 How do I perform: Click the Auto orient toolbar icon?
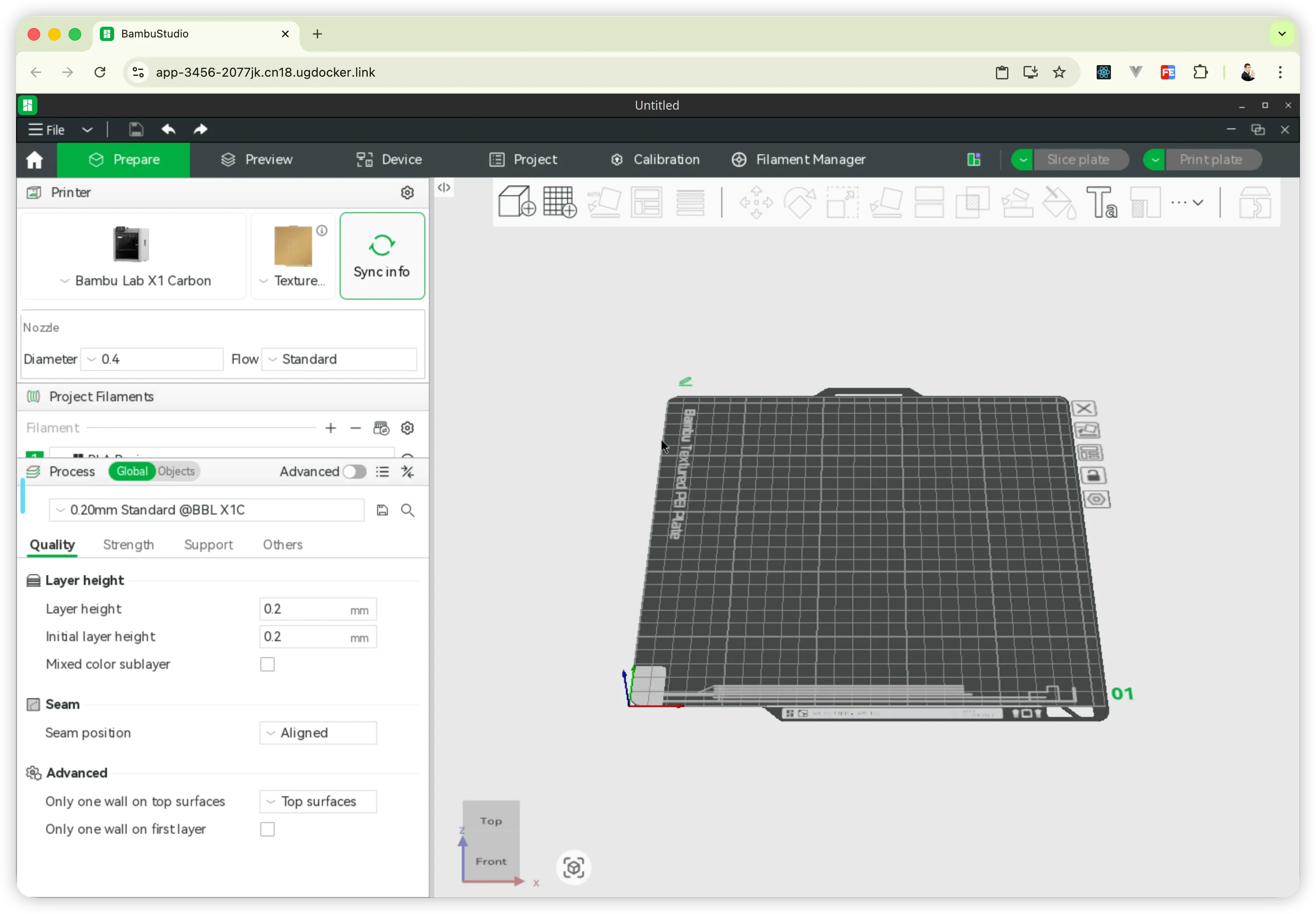pos(604,202)
